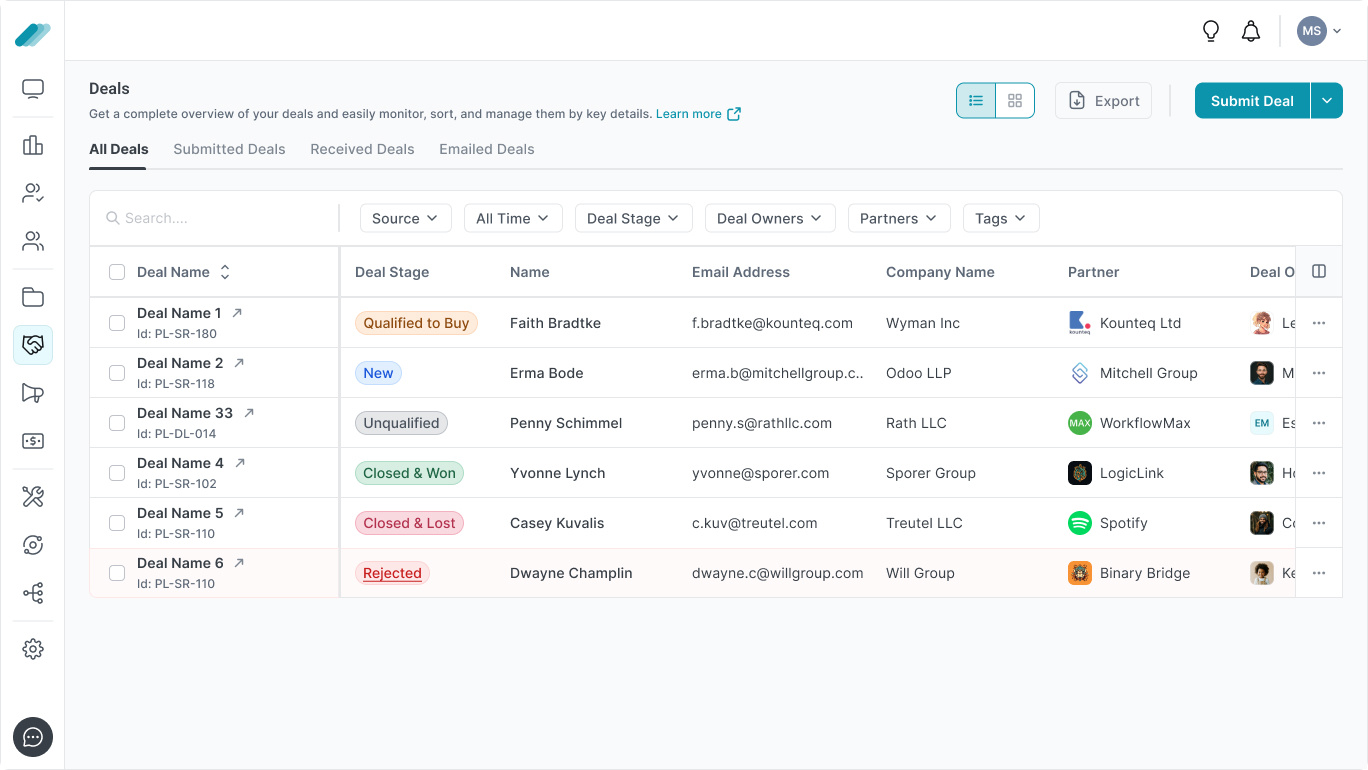Open the Partners filter dropdown
The width and height of the screenshot is (1368, 770).
(x=898, y=218)
